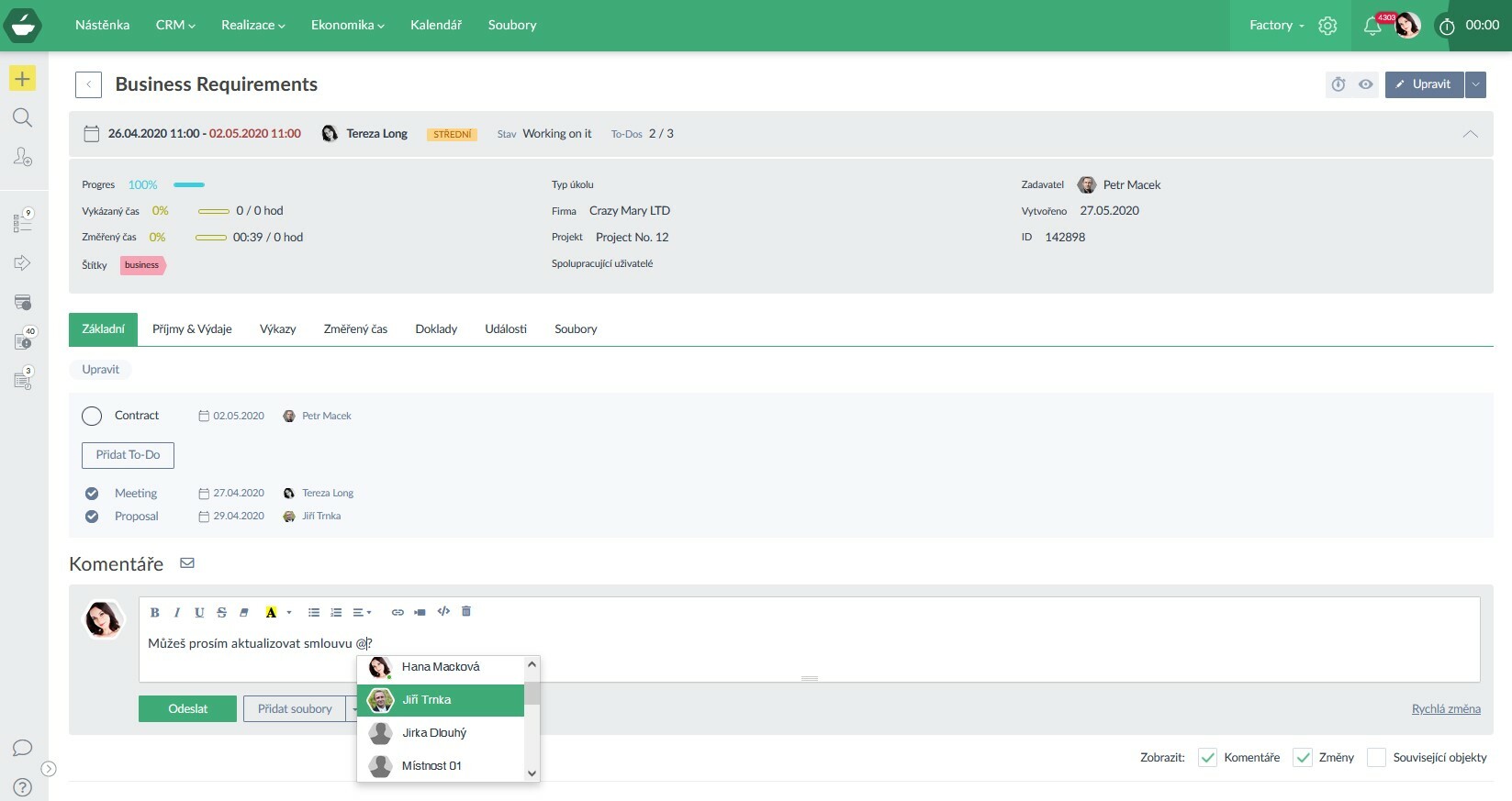The width and height of the screenshot is (1512, 801).
Task: Click the Odeslat button
Action: pos(187,708)
